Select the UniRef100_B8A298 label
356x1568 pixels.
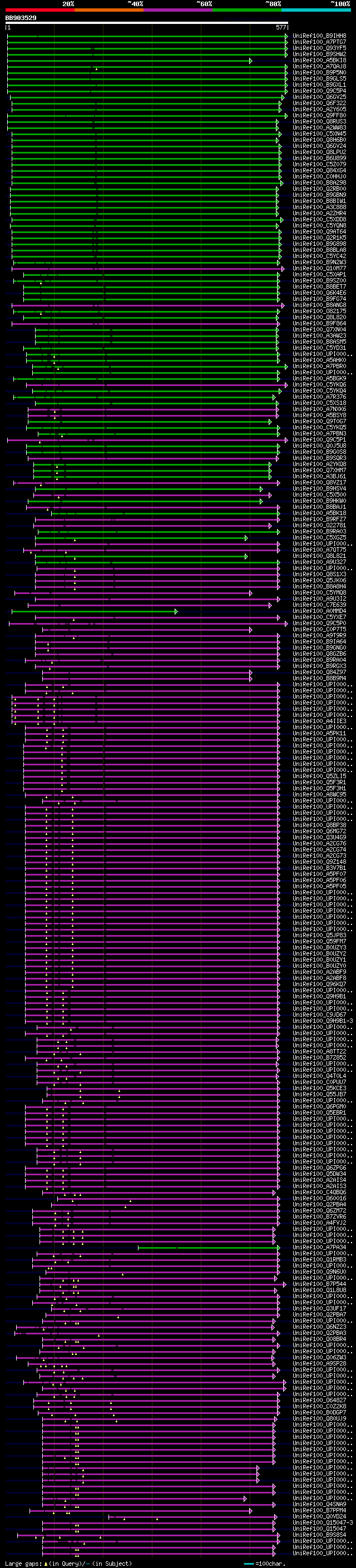coord(319,182)
